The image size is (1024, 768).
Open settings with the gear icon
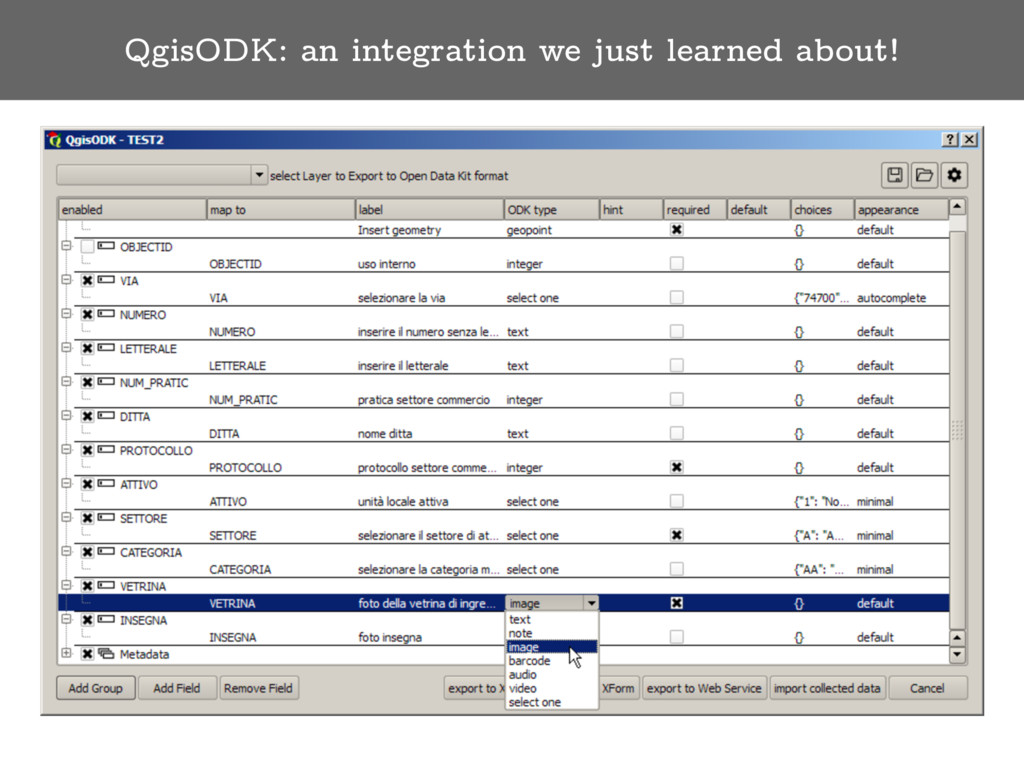[954, 175]
